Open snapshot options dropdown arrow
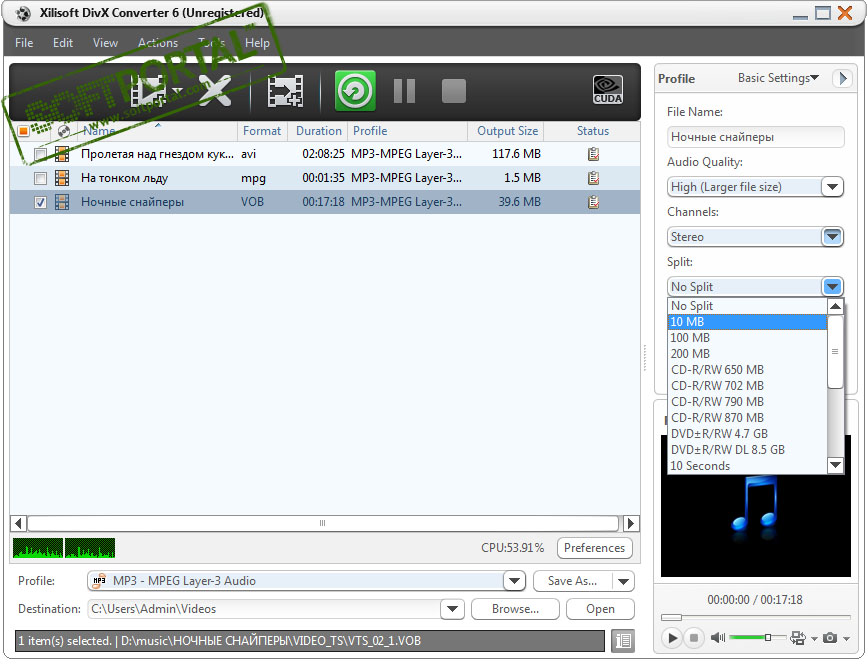The height and width of the screenshot is (664, 868). coord(846,639)
